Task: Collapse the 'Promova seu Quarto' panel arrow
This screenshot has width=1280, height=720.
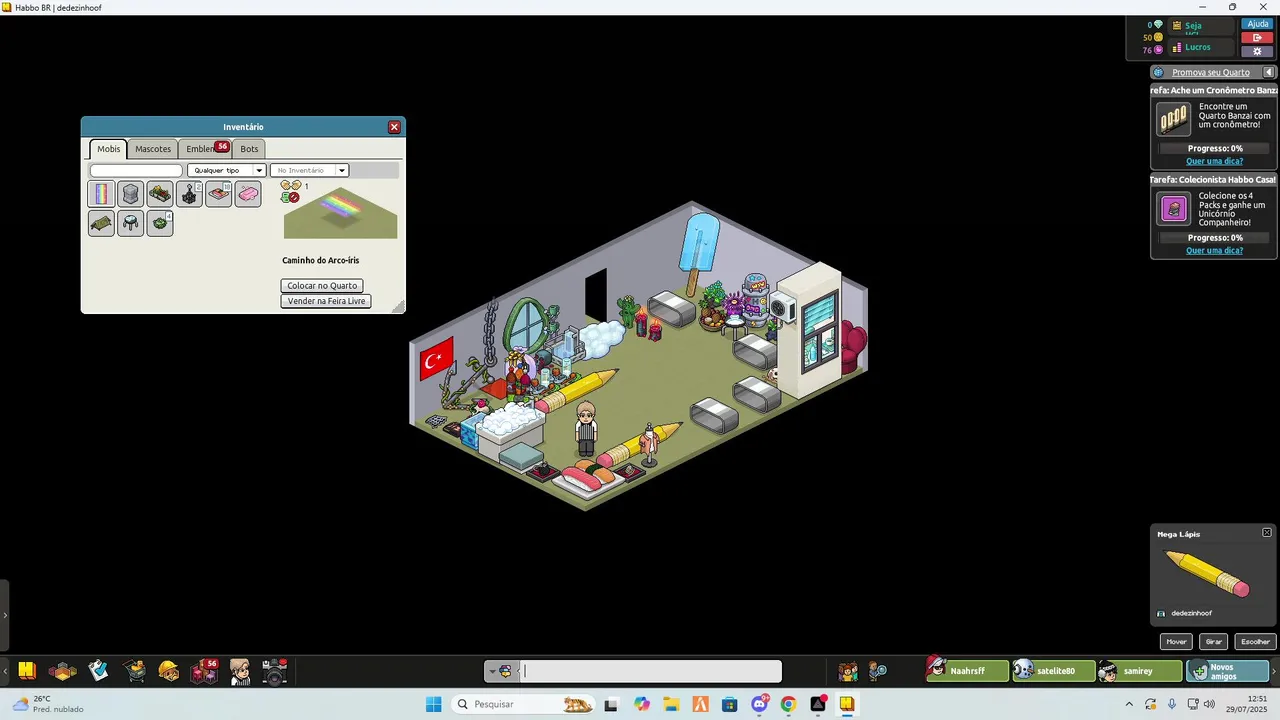Action: click(1268, 72)
